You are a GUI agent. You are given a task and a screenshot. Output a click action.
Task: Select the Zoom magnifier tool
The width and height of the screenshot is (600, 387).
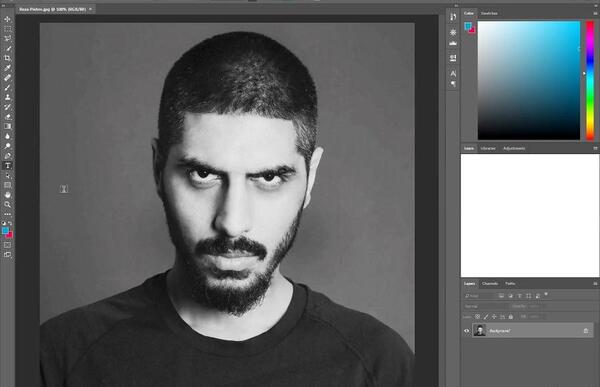tap(8, 205)
